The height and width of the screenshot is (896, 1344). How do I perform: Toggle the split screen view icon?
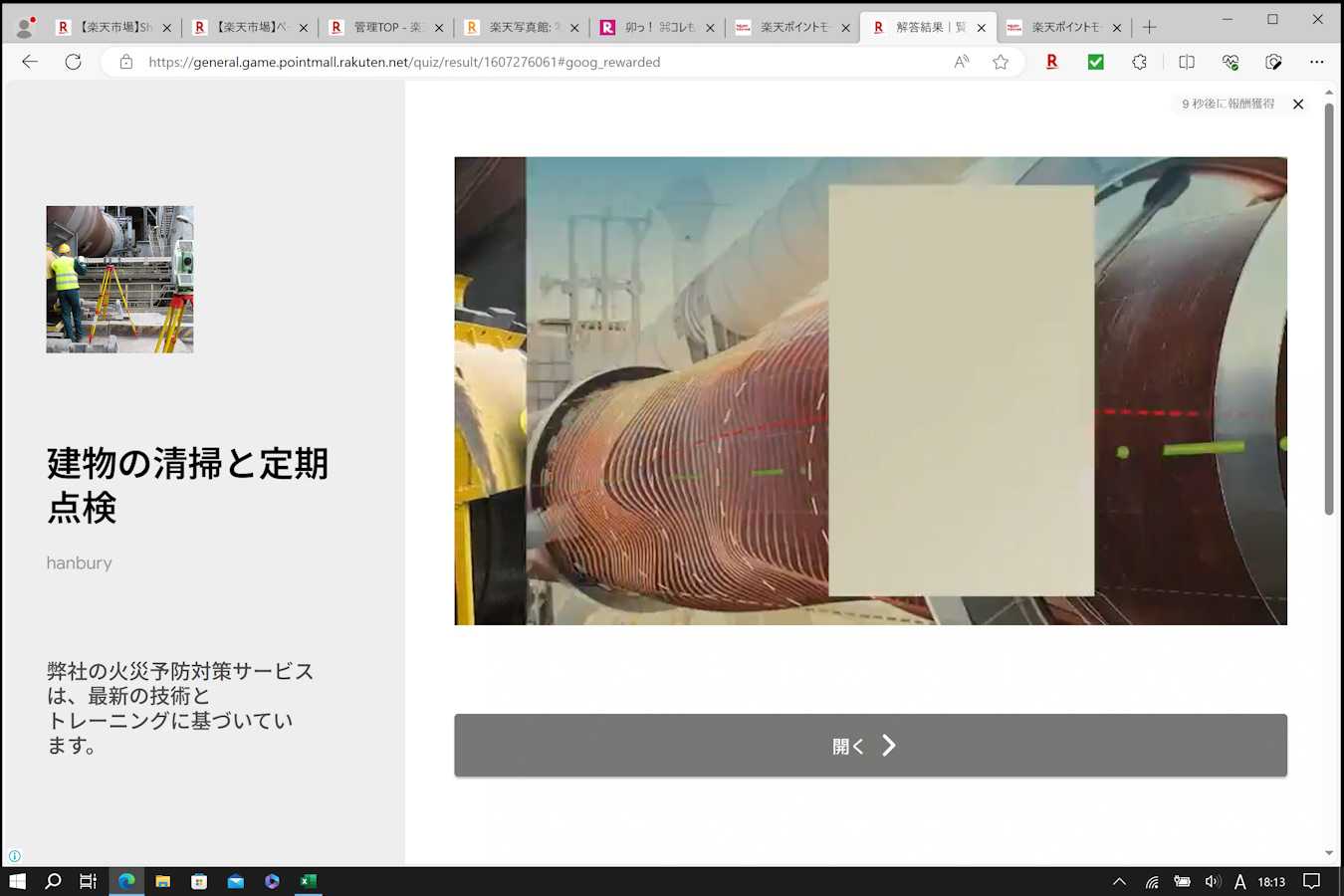tap(1186, 62)
